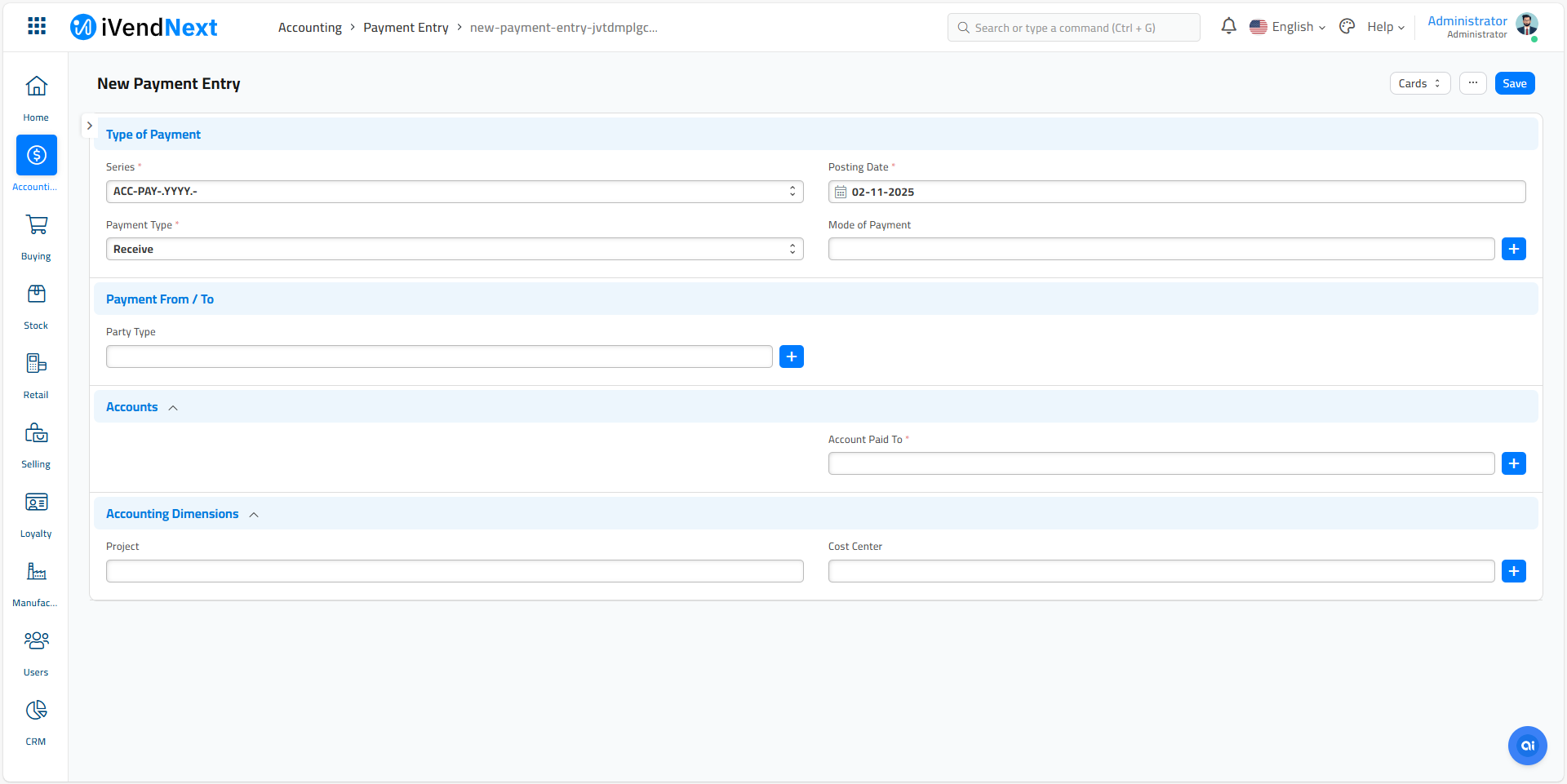Open the Payment Type dropdown
The height and width of the screenshot is (784, 1567).
click(454, 250)
